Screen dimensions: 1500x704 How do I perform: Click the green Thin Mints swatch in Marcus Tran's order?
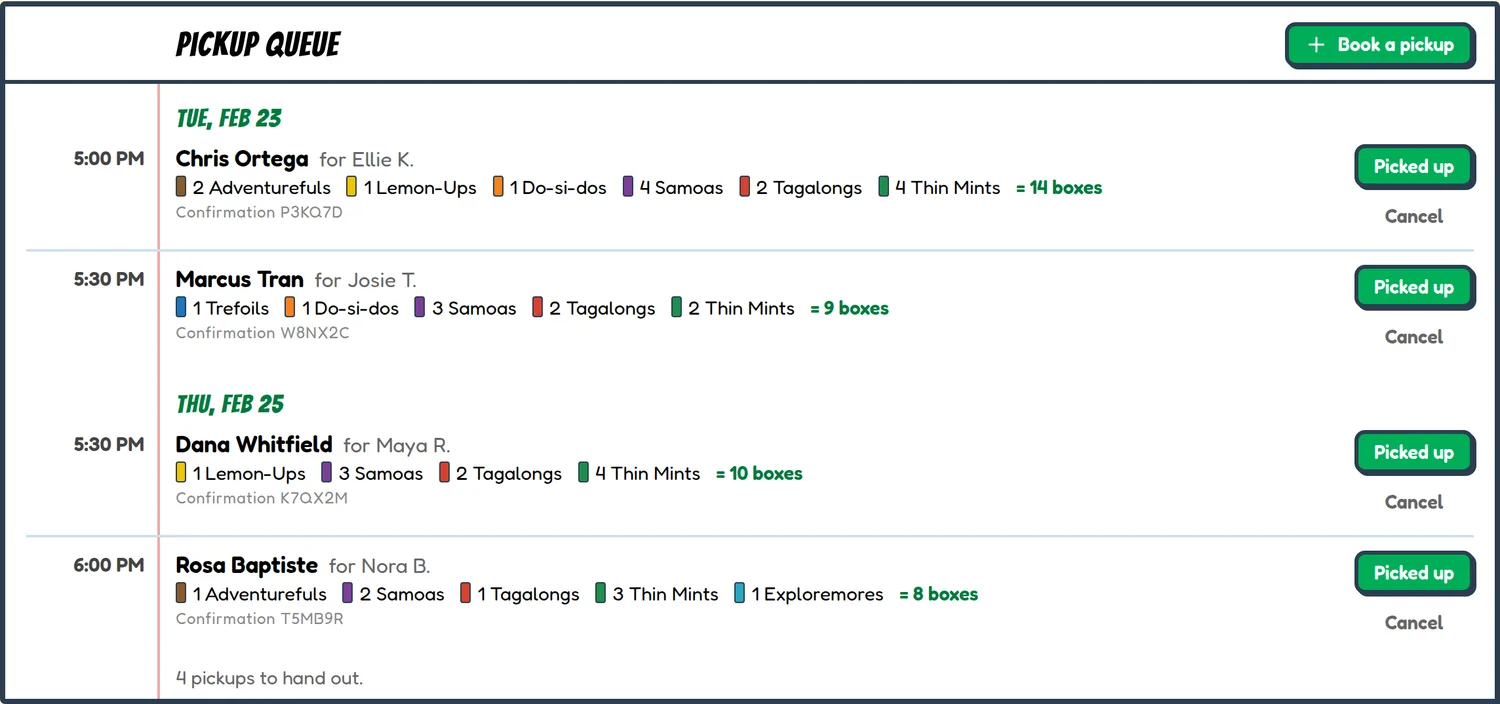(677, 308)
